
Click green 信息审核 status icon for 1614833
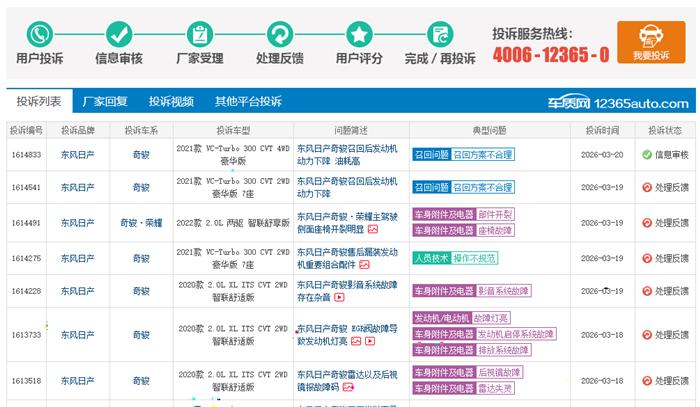646,155
